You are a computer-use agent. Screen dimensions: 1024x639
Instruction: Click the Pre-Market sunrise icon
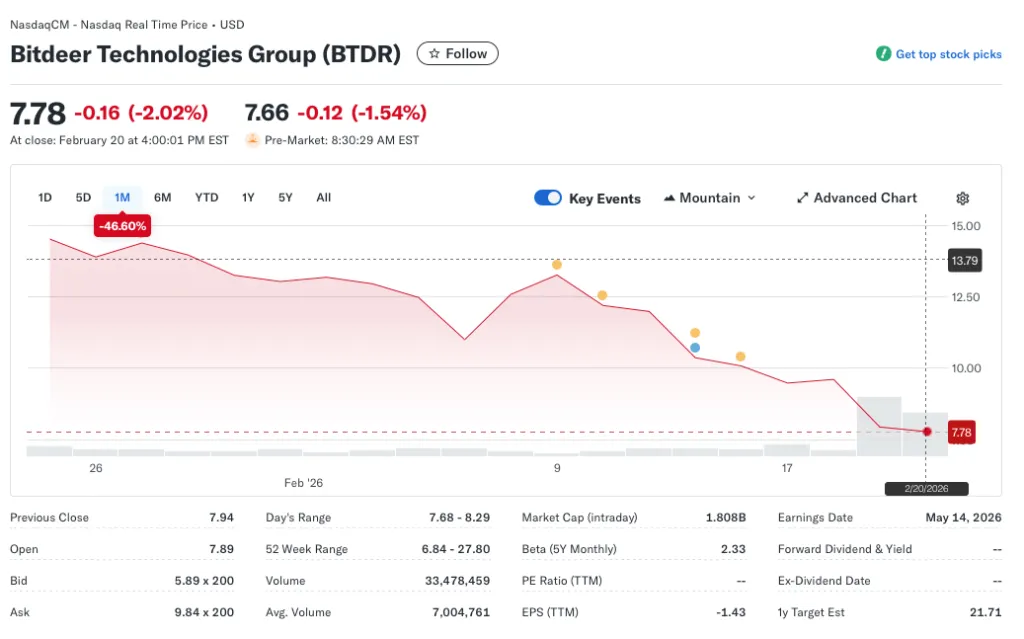(252, 140)
